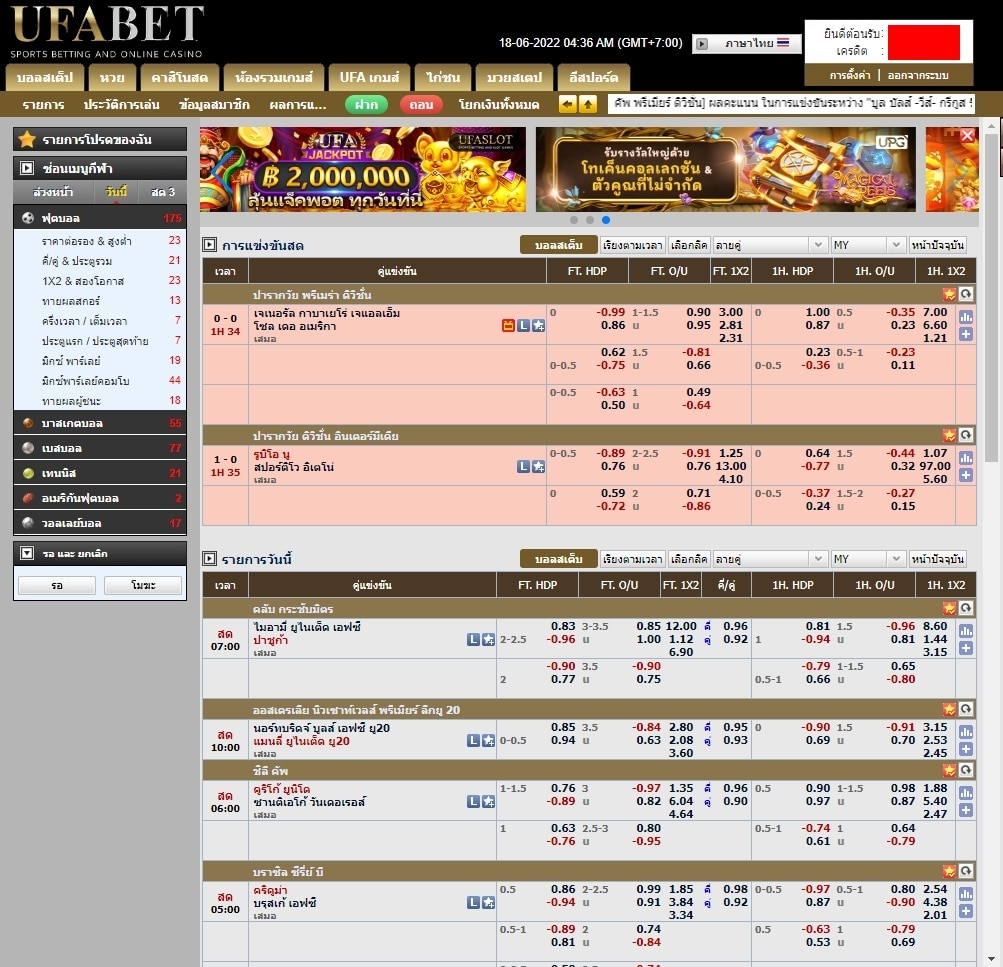Image resolution: width=1003 pixels, height=967 pixels.
Task: Collapse the Waiting and Cancelled bets panel
Action: [27, 553]
